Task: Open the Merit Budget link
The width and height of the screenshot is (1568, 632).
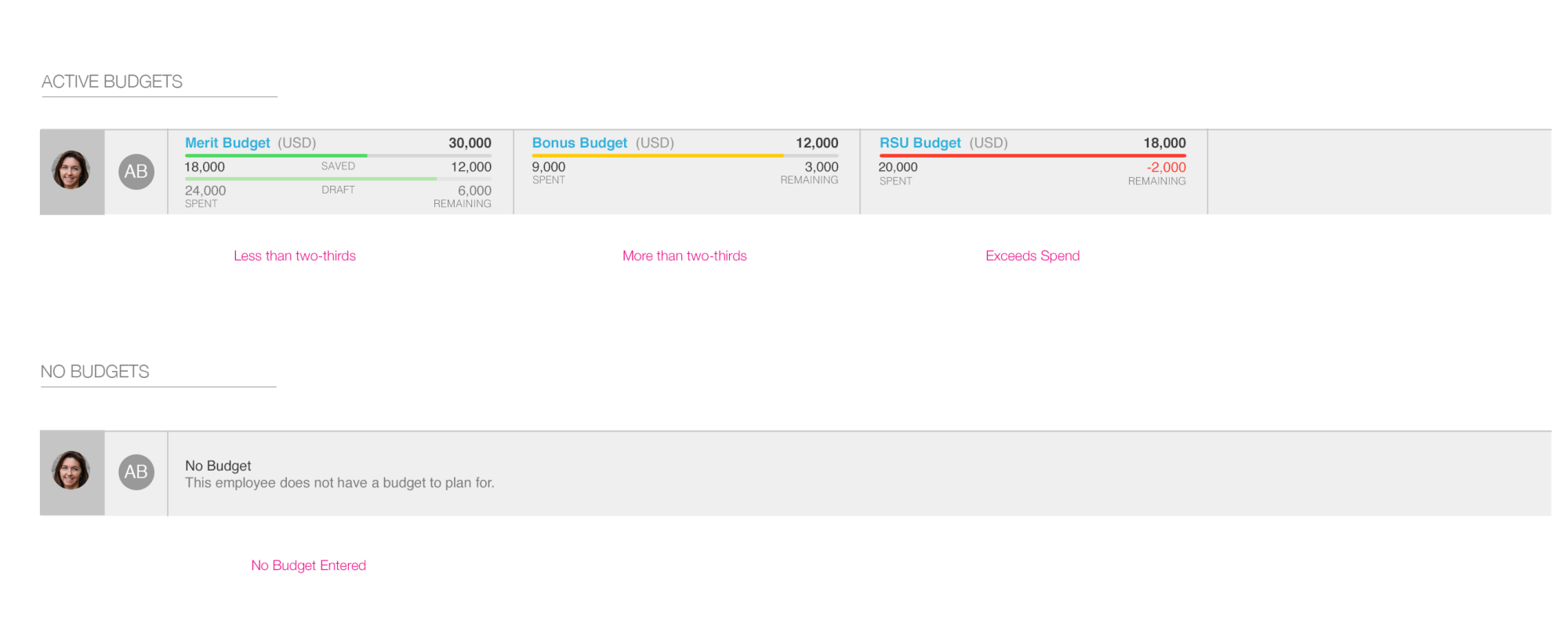Action: 227,143
